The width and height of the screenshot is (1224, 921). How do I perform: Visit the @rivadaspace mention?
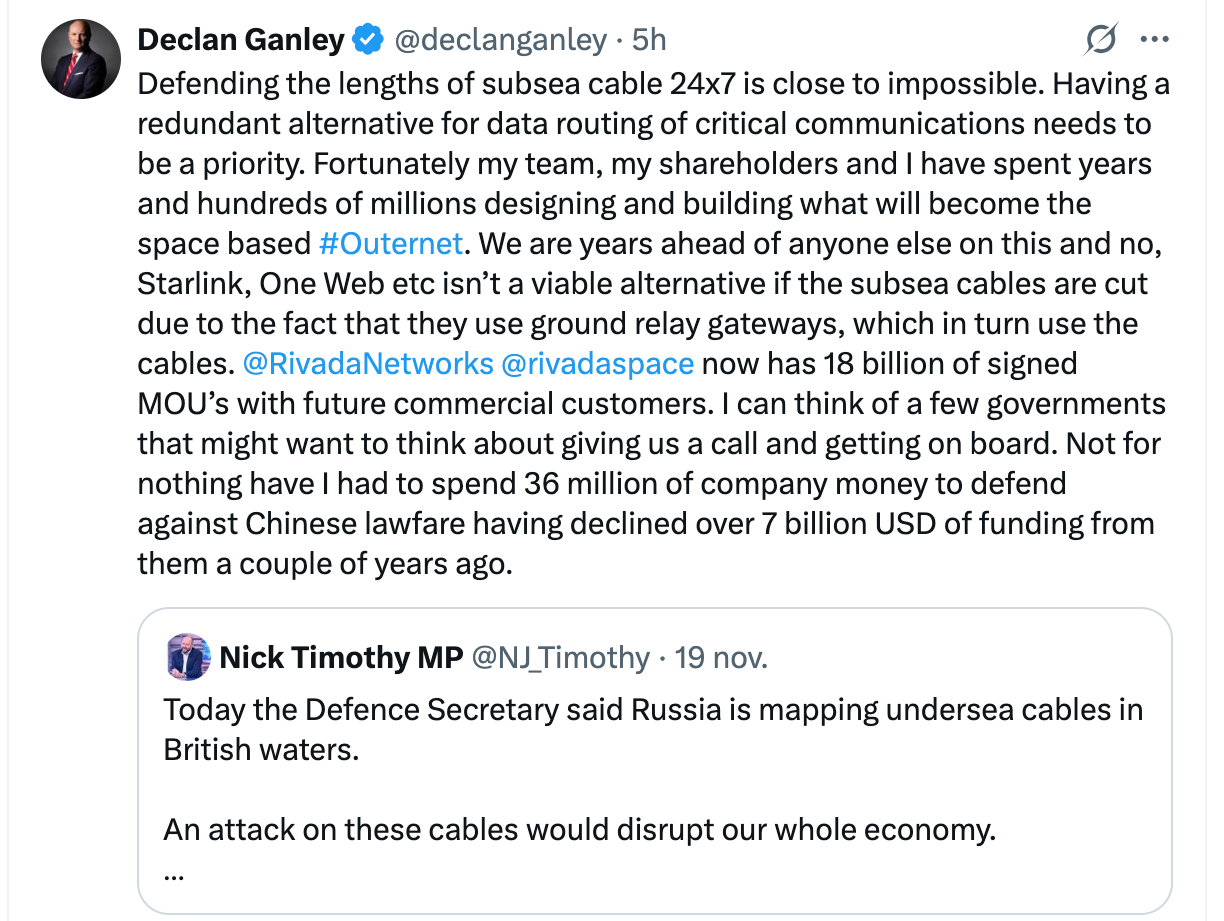(x=597, y=364)
